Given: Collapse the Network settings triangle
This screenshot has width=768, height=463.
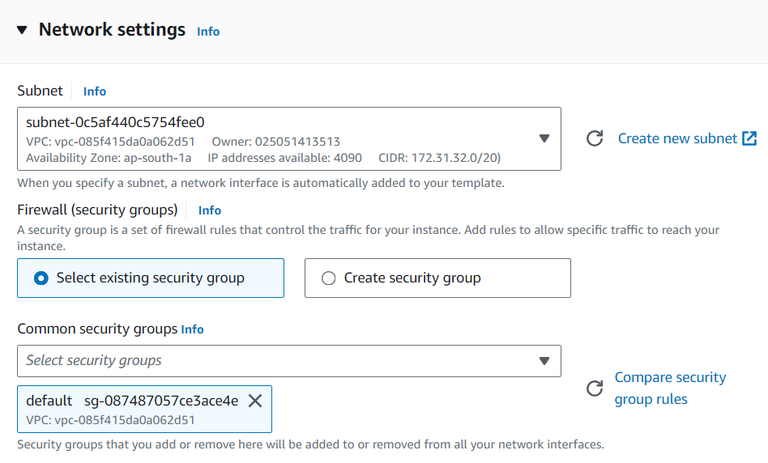Looking at the screenshot, I should tap(22, 30).
